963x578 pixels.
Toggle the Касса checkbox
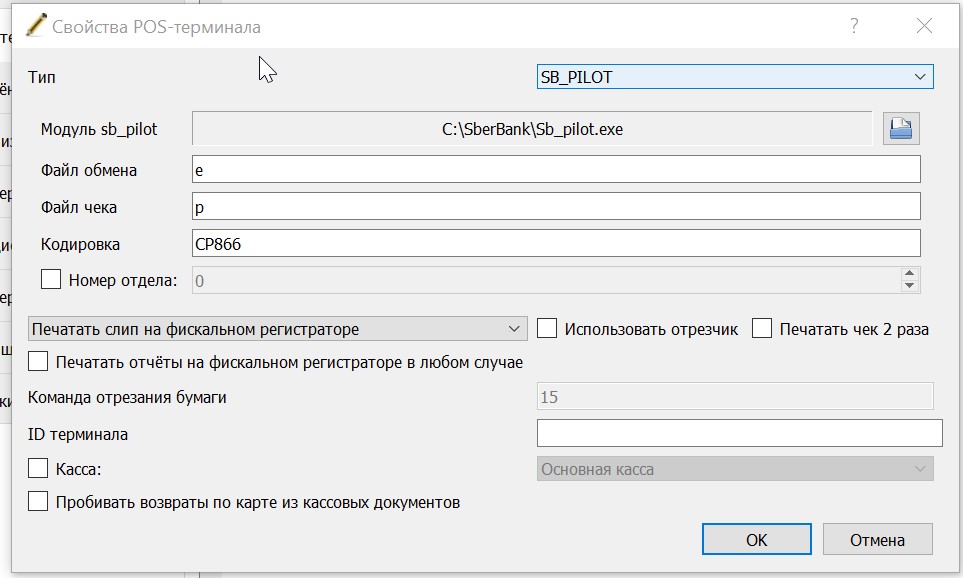point(38,469)
